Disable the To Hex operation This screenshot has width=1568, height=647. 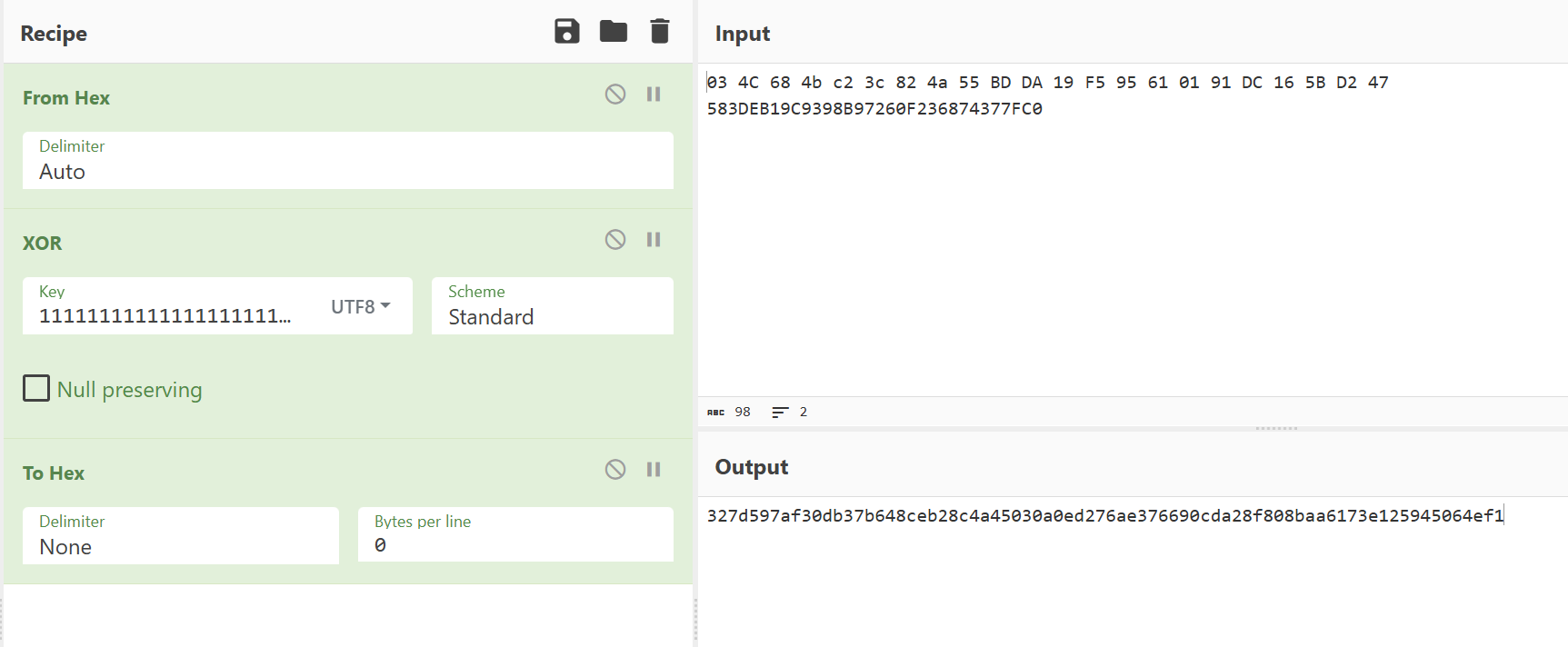click(615, 469)
